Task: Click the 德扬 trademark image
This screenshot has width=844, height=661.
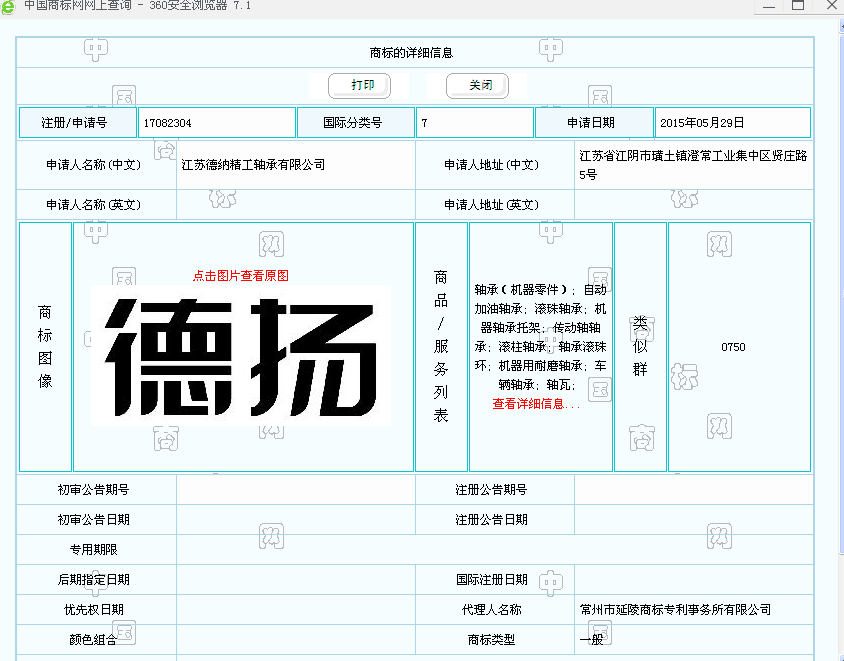Action: [x=240, y=356]
